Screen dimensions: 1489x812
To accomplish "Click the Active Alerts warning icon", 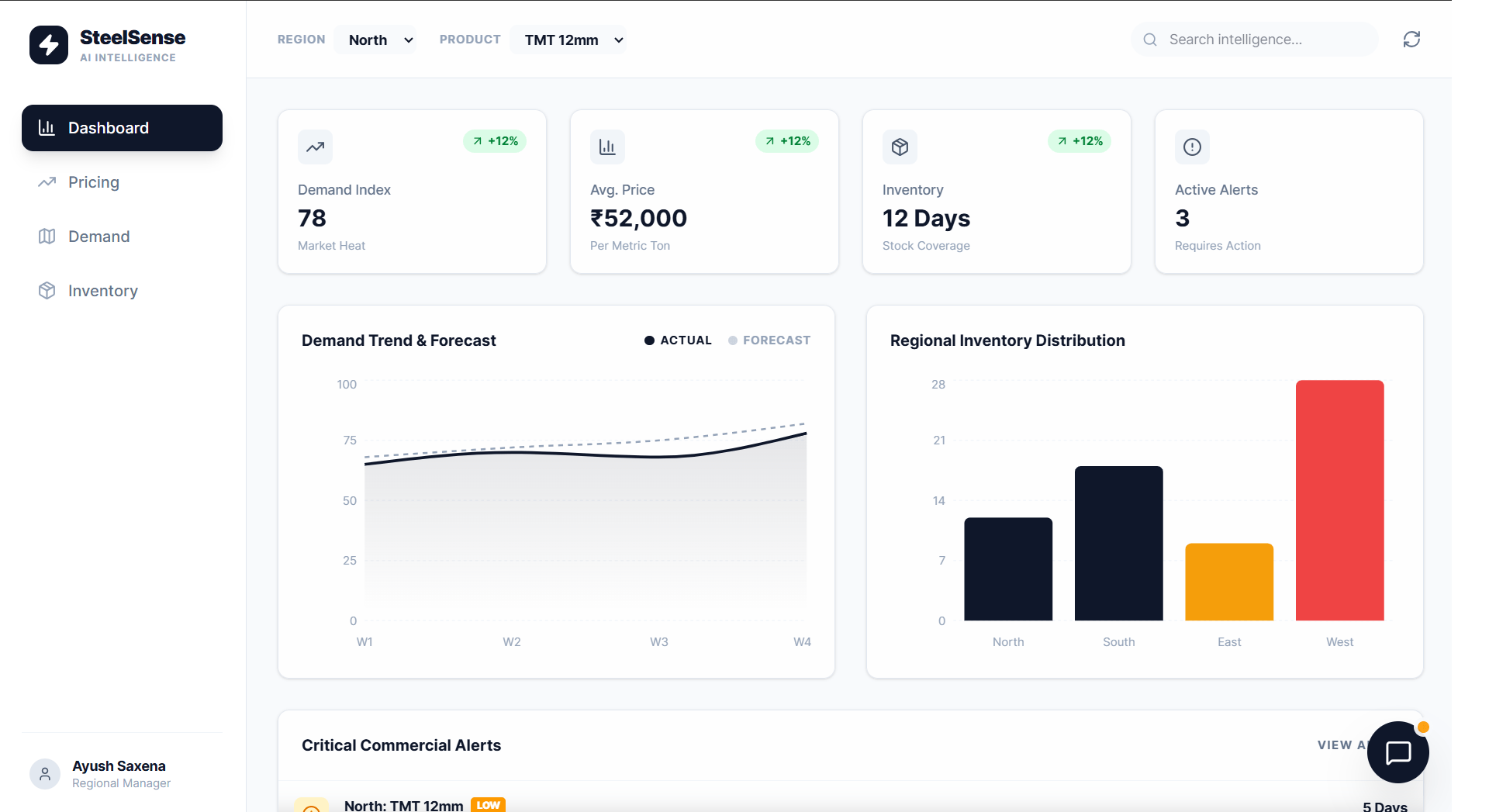I will [x=1192, y=147].
